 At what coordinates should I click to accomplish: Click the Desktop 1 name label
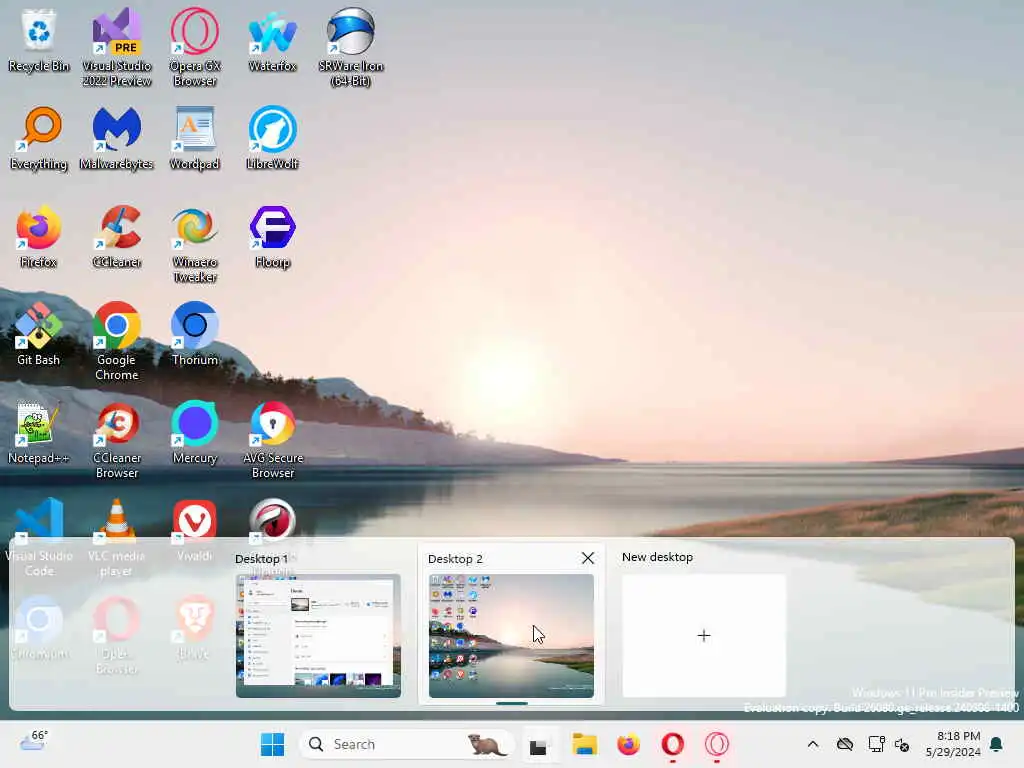coord(261,559)
